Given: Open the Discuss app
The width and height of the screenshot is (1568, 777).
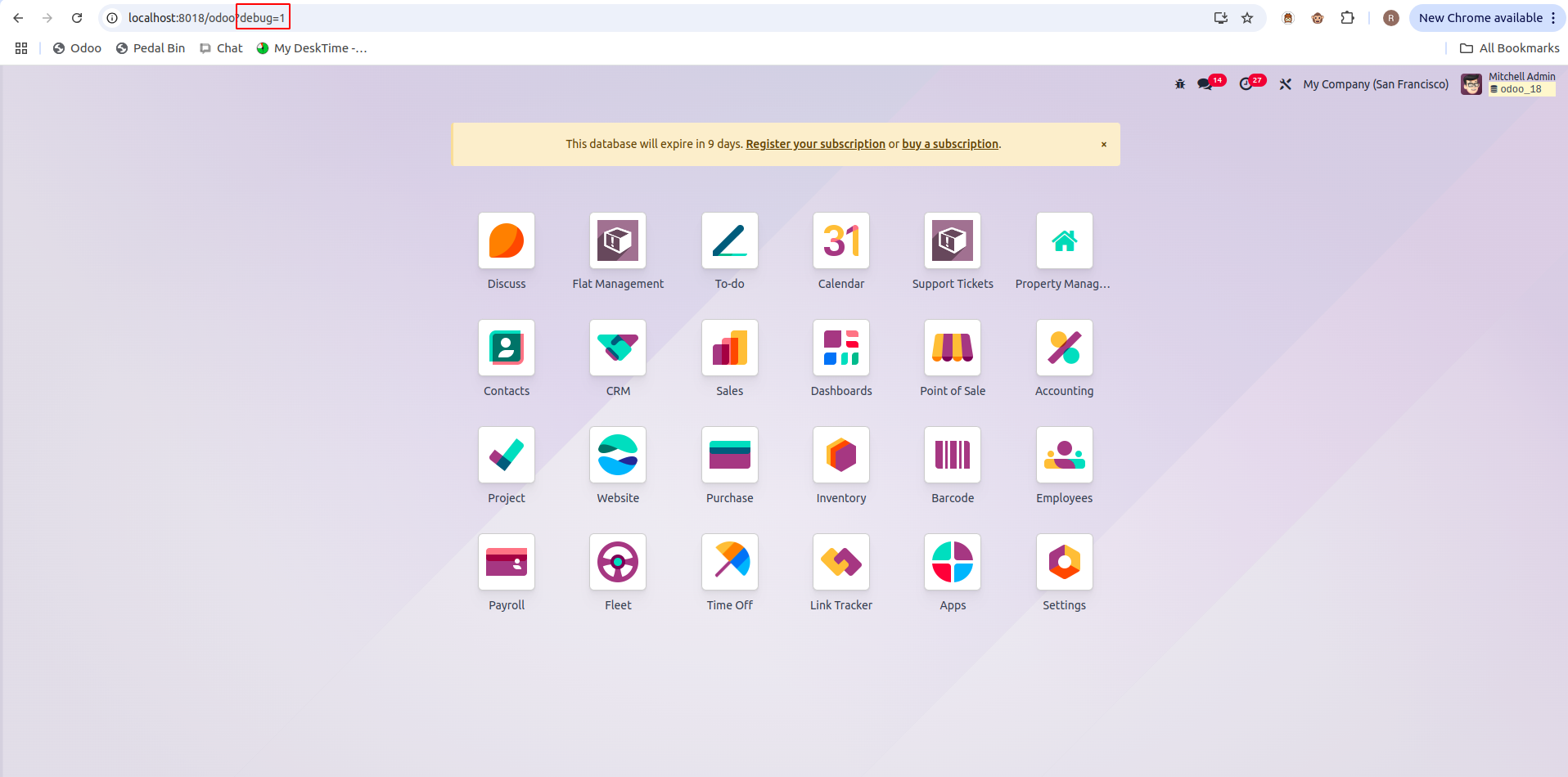Looking at the screenshot, I should 507,240.
